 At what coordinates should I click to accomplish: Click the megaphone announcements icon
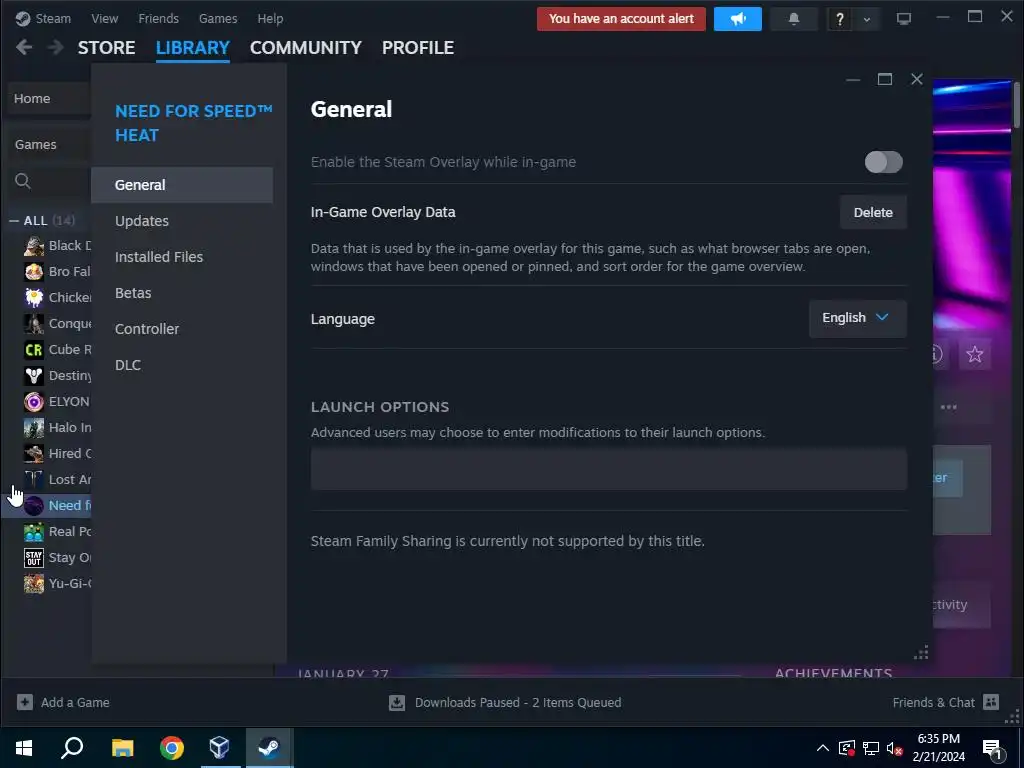point(737,19)
